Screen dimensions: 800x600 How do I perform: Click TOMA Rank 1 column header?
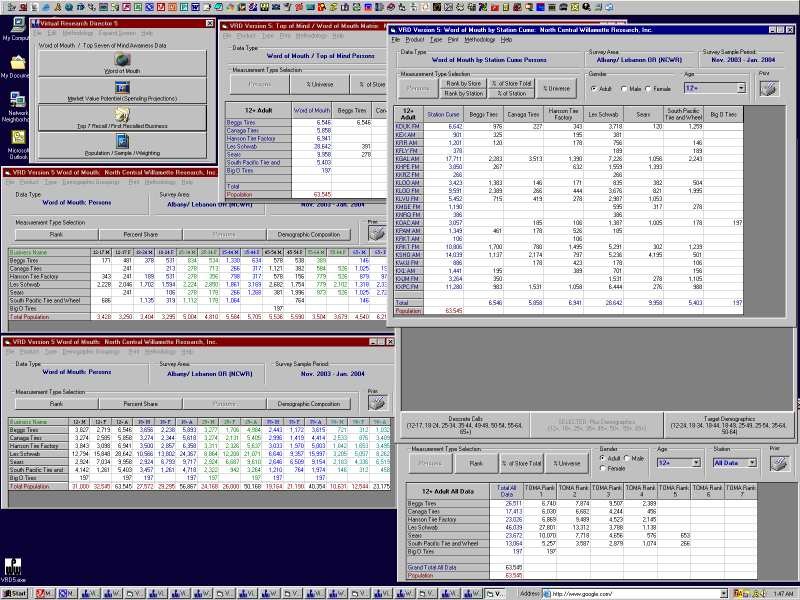tap(539, 491)
